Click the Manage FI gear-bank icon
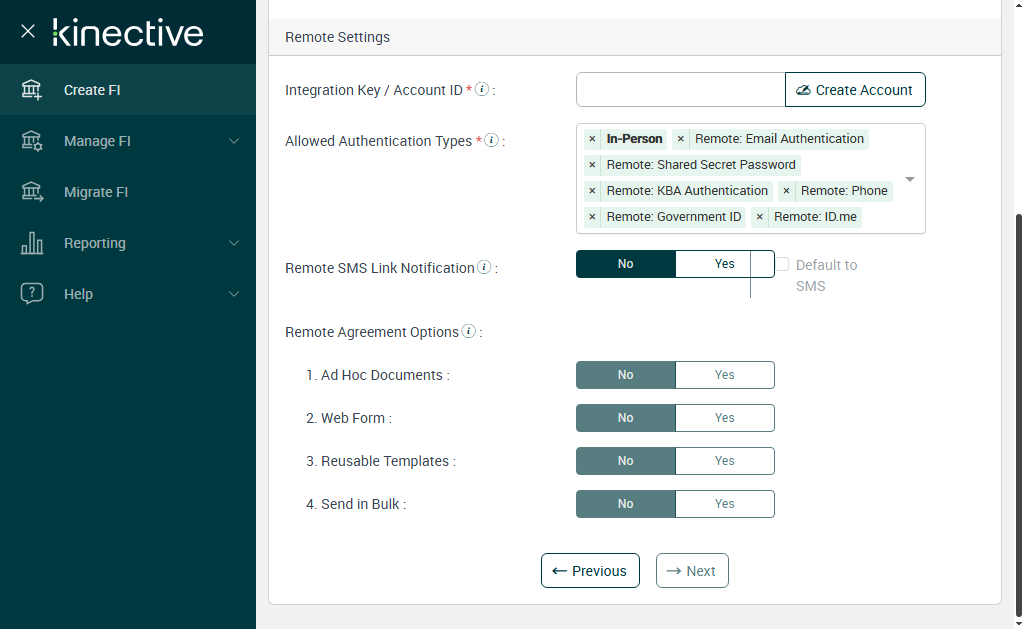Viewport: 1024px width, 629px height. [x=32, y=141]
